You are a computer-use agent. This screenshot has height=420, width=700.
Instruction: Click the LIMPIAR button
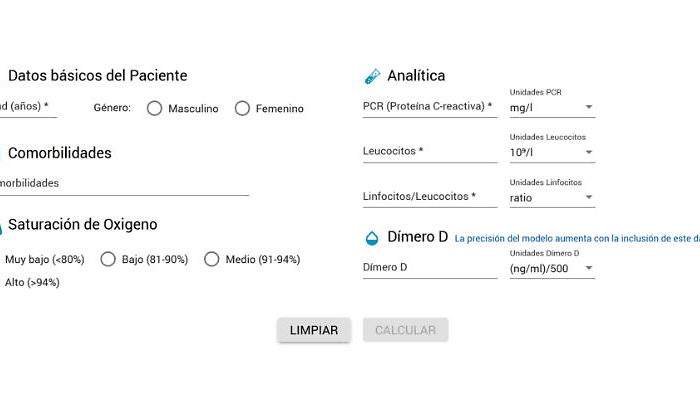point(314,330)
